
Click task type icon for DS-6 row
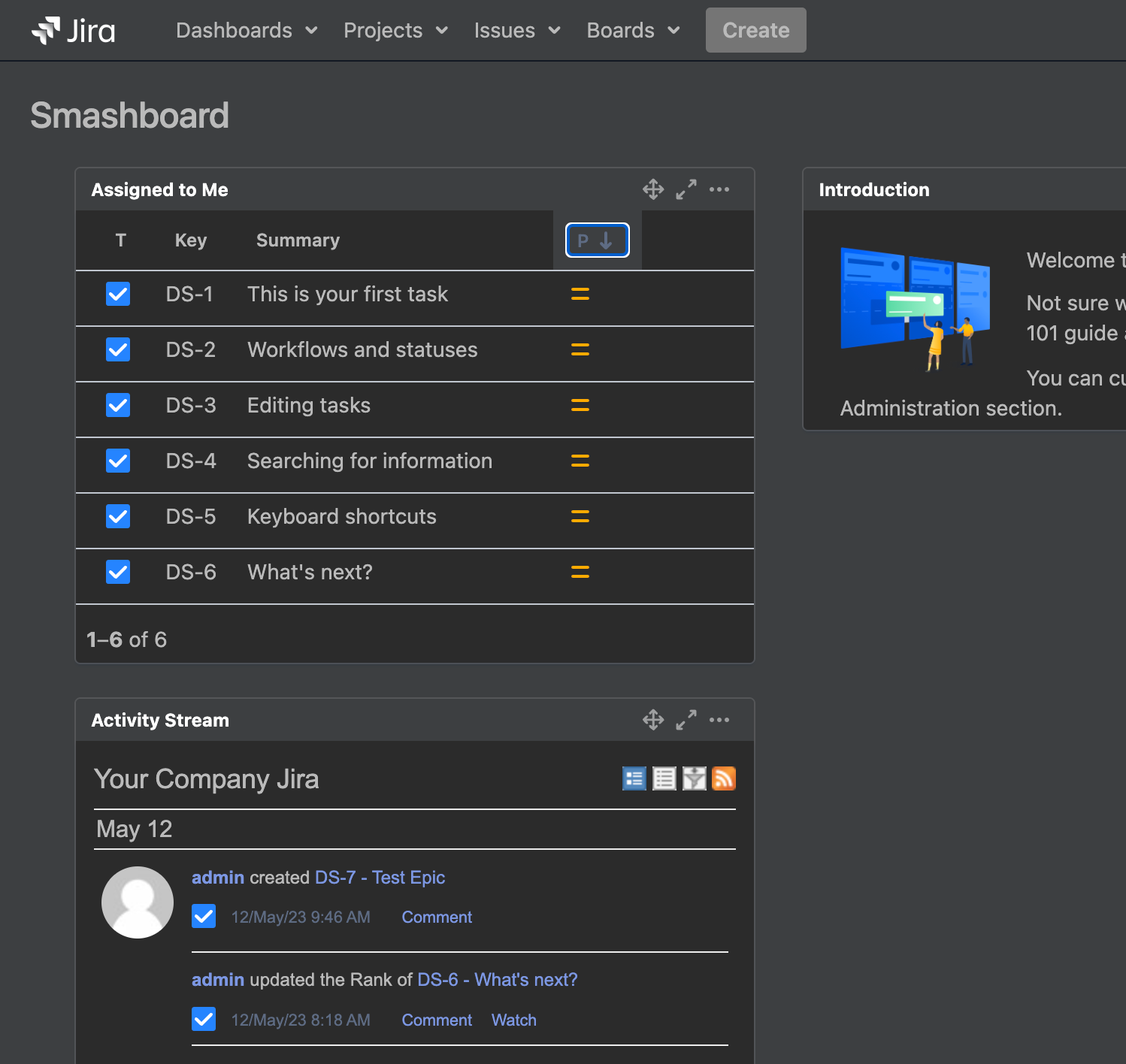118,572
